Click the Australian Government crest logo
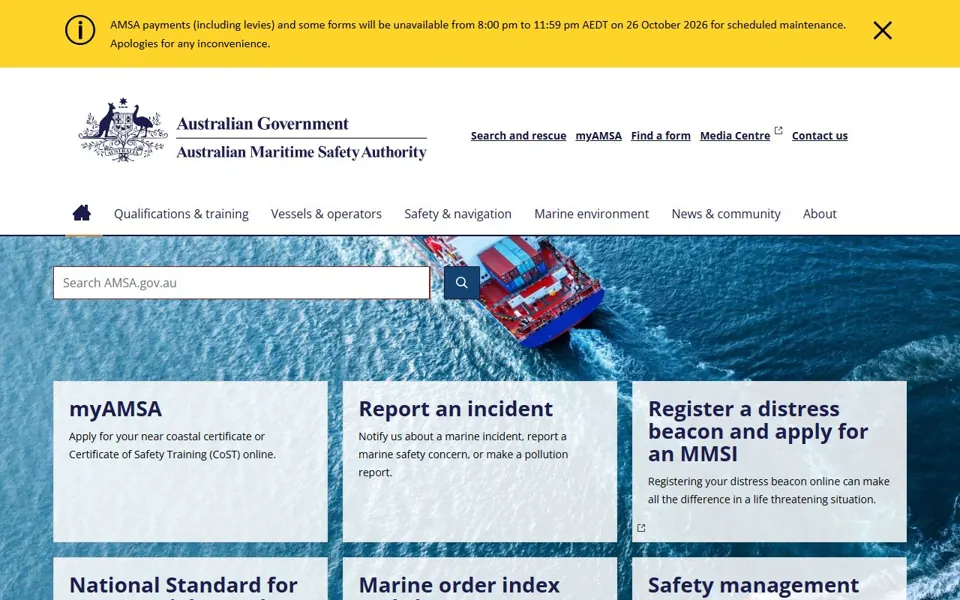The height and width of the screenshot is (600, 960). click(123, 130)
